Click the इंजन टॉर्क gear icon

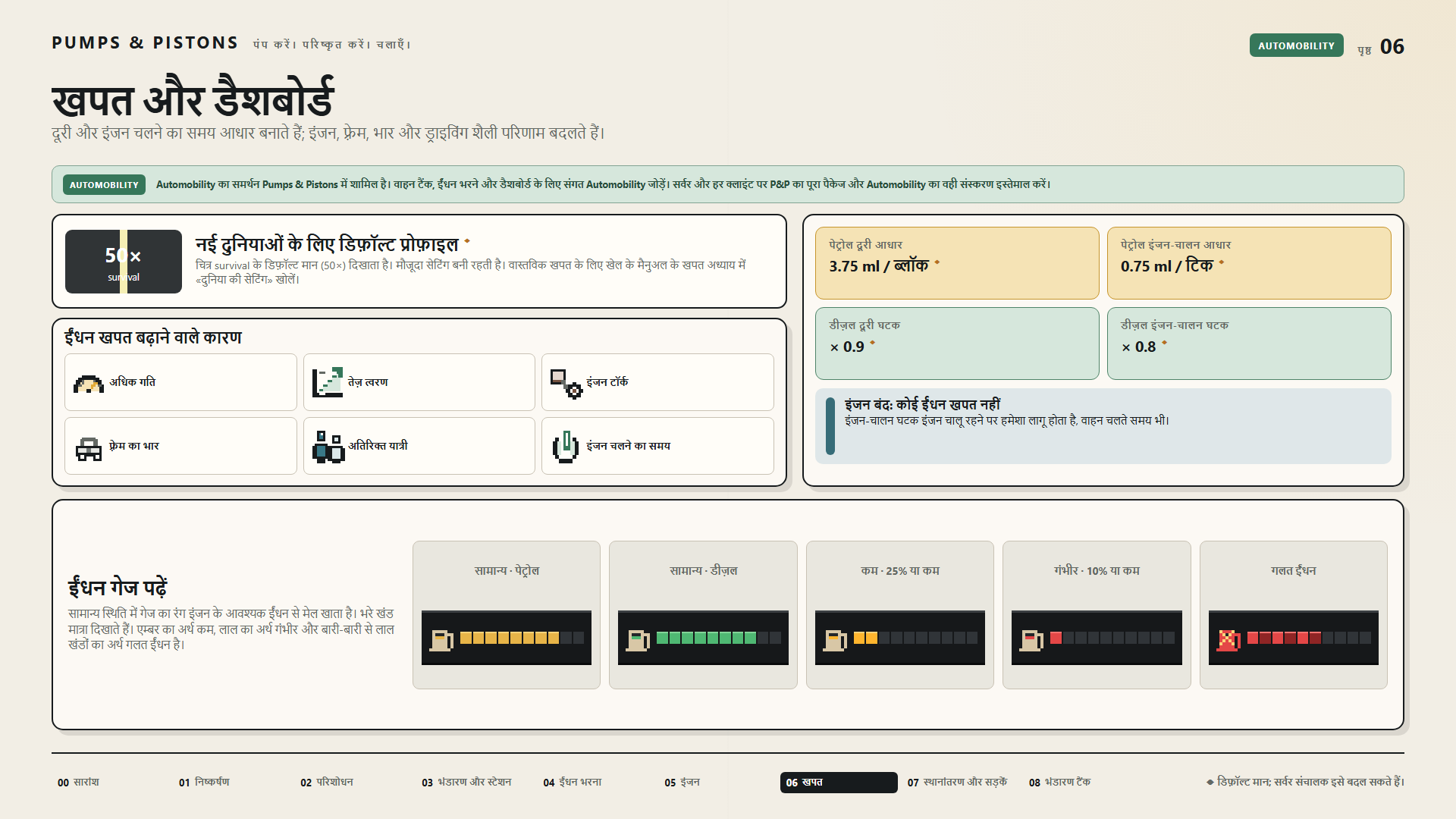click(x=566, y=383)
